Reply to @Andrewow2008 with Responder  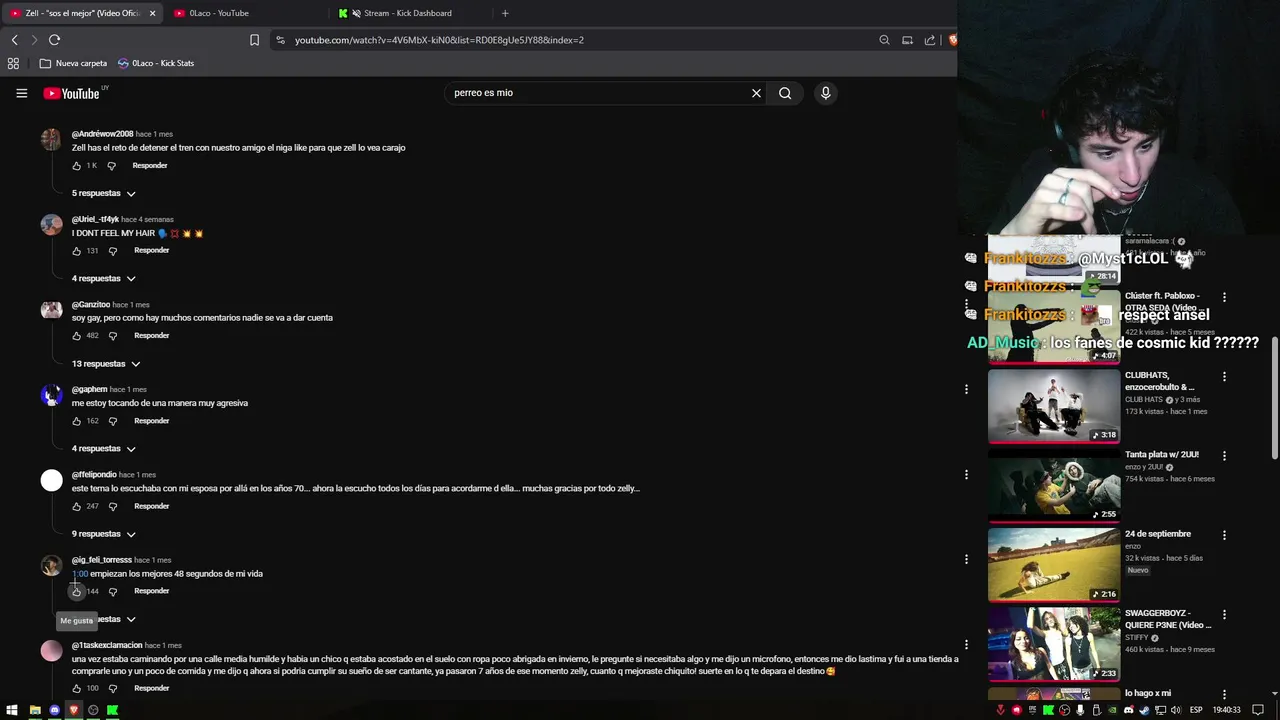click(150, 165)
